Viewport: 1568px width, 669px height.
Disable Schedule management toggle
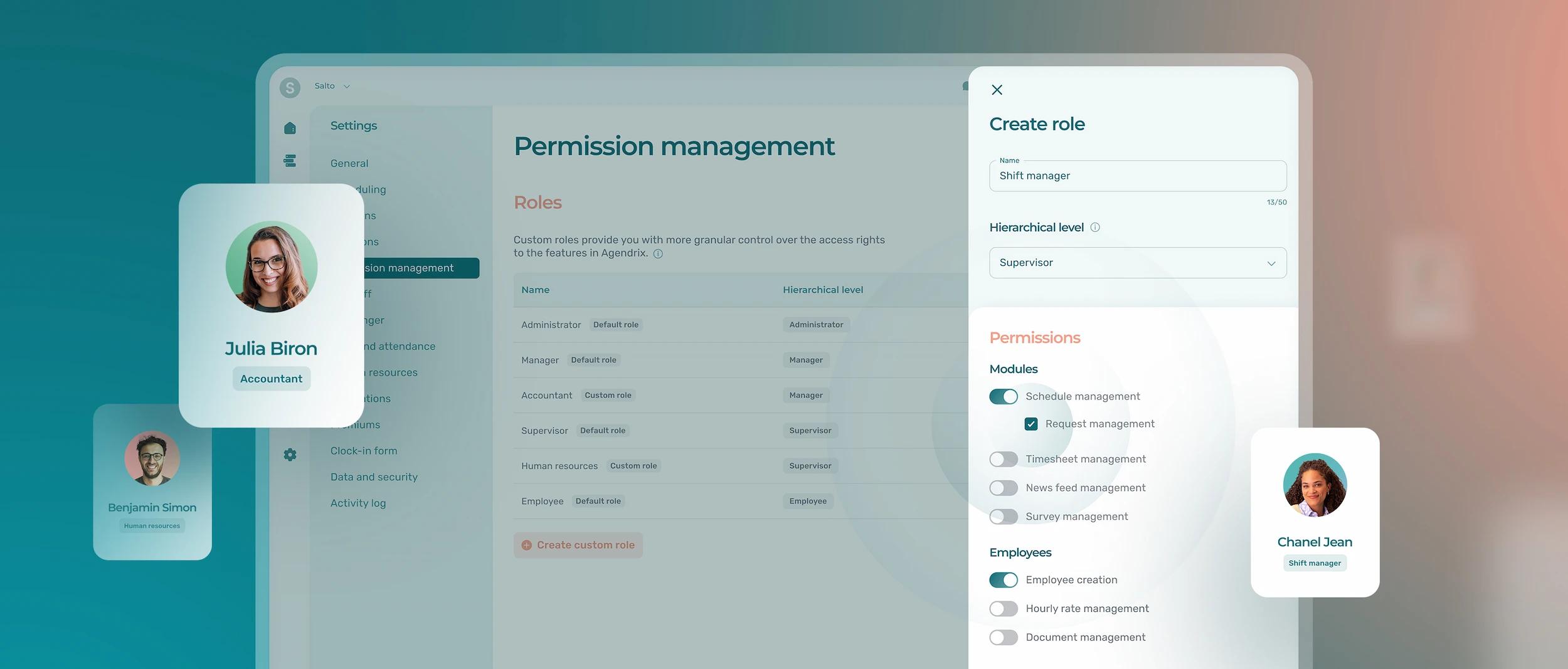[1004, 396]
